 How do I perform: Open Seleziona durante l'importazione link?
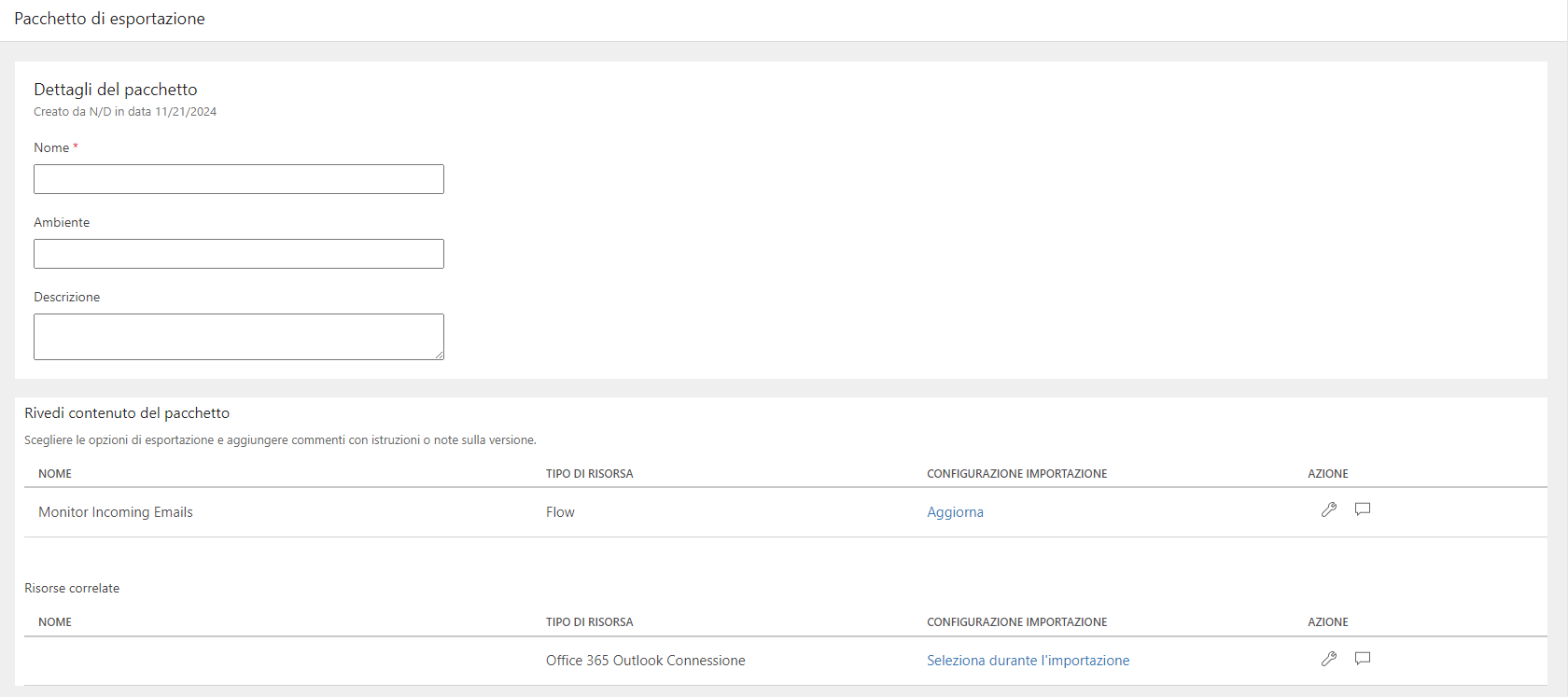[x=1028, y=661]
